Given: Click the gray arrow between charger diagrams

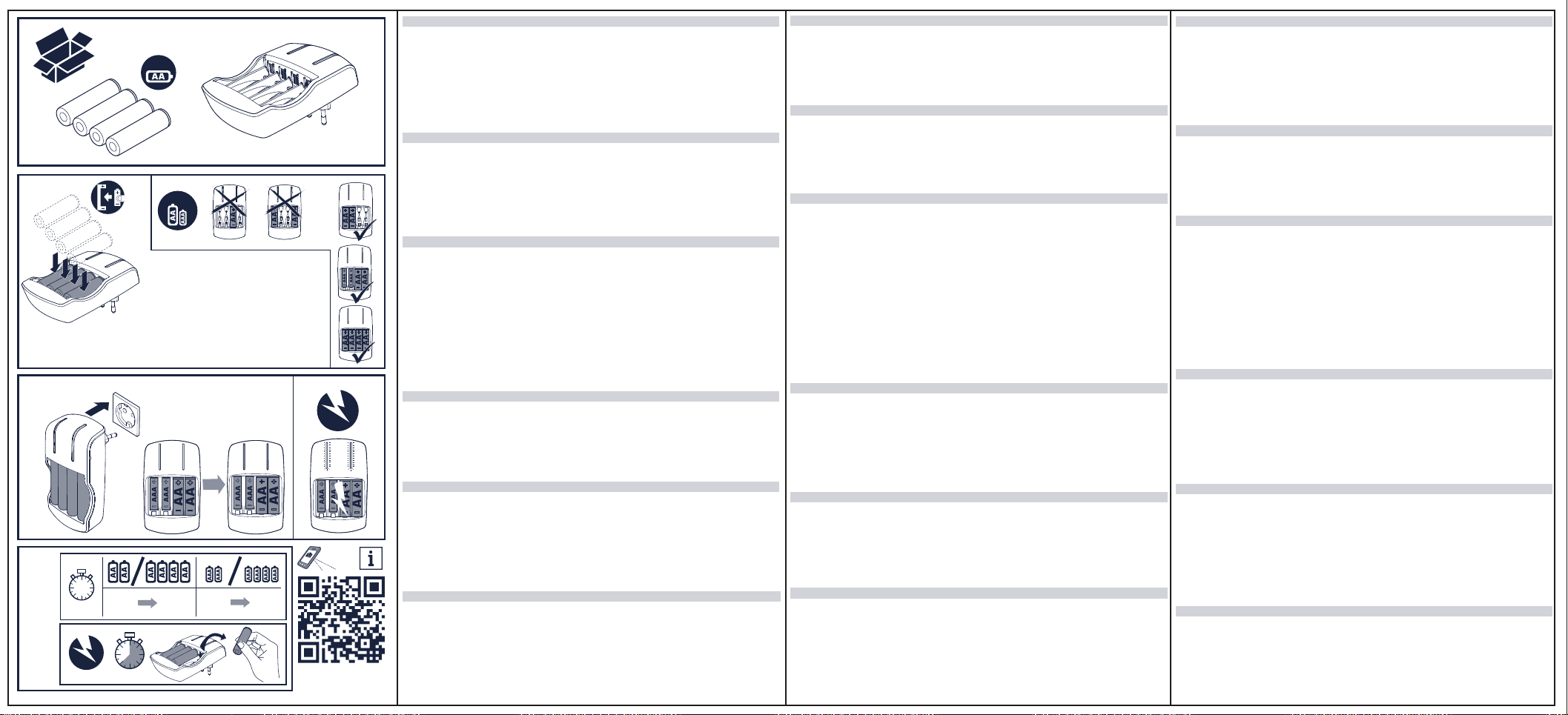Looking at the screenshot, I should [214, 485].
